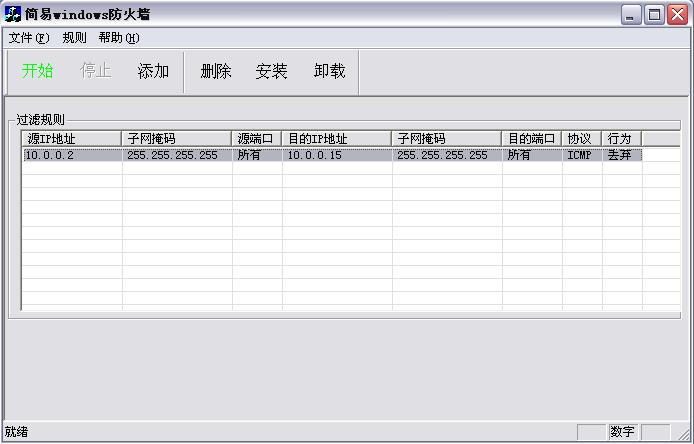The height and width of the screenshot is (444, 694).
Task: Maximize the firewall window
Action: [654, 15]
